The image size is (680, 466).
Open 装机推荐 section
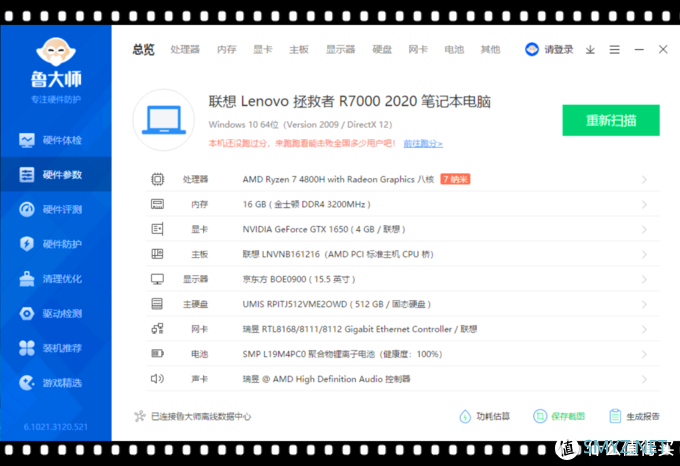(56, 348)
